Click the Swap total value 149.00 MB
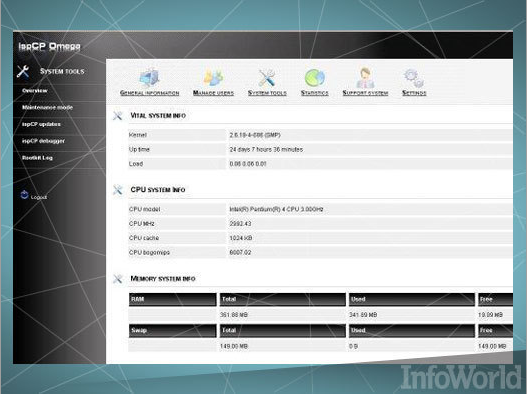Image resolution: width=527 pixels, height=394 pixels. coord(234,346)
